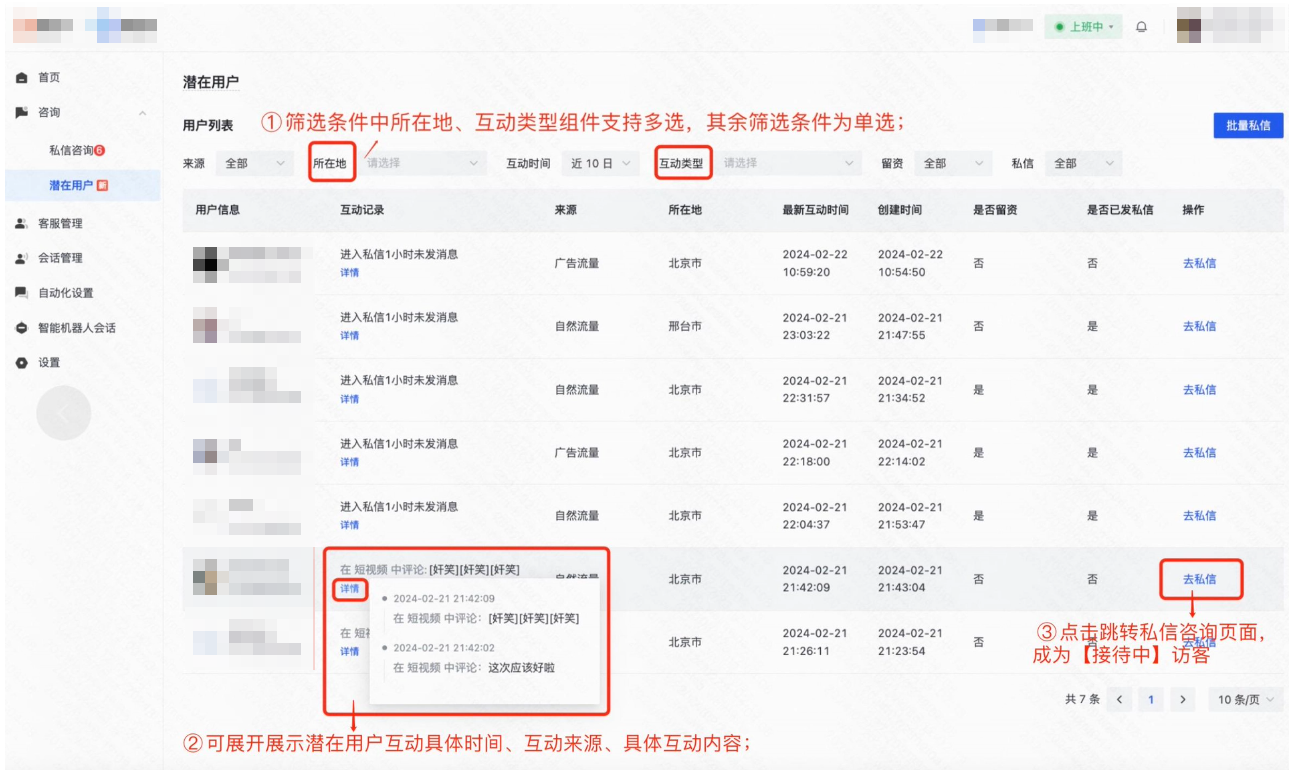1297x770 pixels.
Task: Open the 留资 filter dropdown
Action: [953, 163]
